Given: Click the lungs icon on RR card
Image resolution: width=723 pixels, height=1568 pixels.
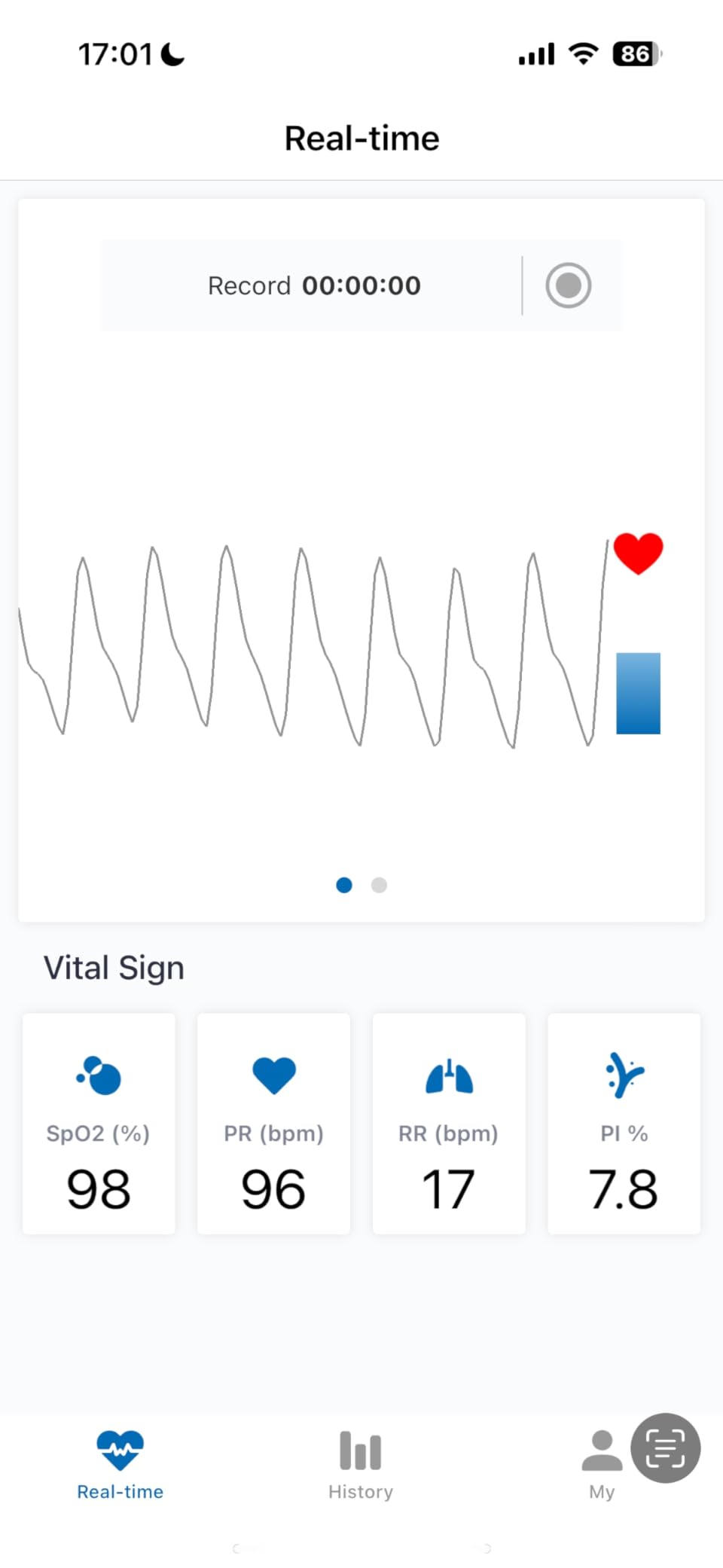Looking at the screenshot, I should [x=448, y=1076].
